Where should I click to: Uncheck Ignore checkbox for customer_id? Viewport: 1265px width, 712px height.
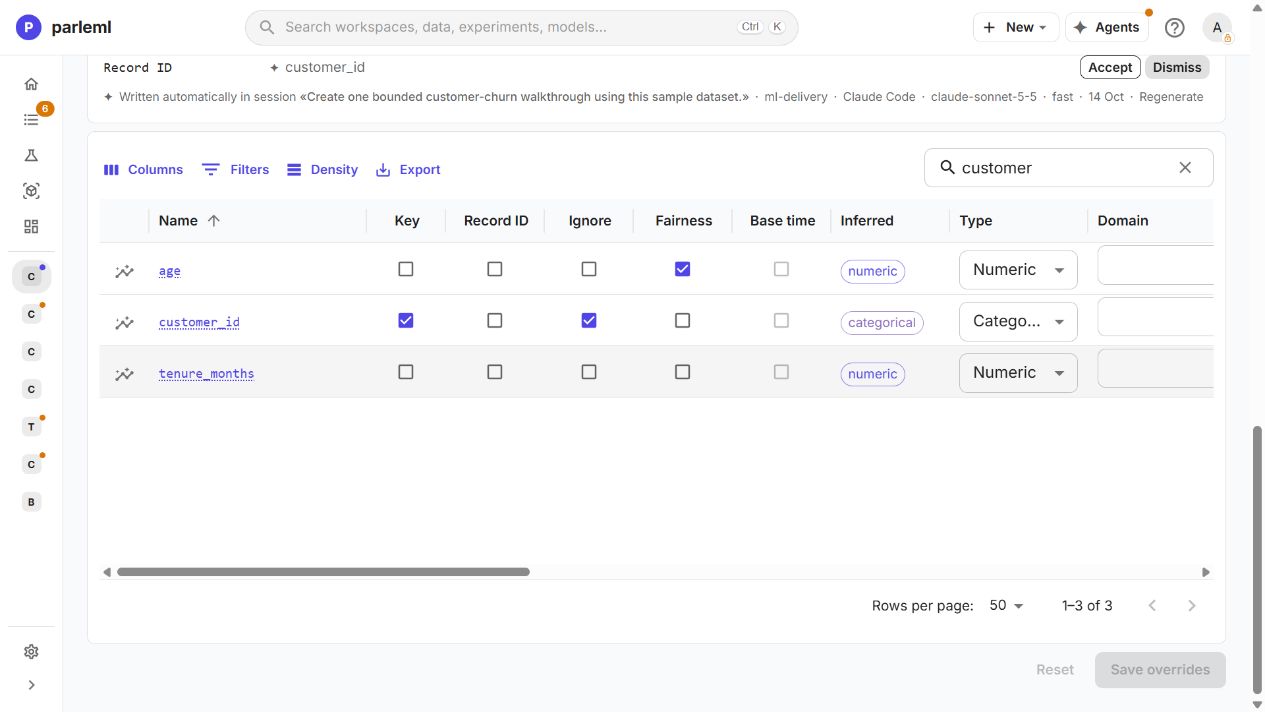(x=588, y=320)
